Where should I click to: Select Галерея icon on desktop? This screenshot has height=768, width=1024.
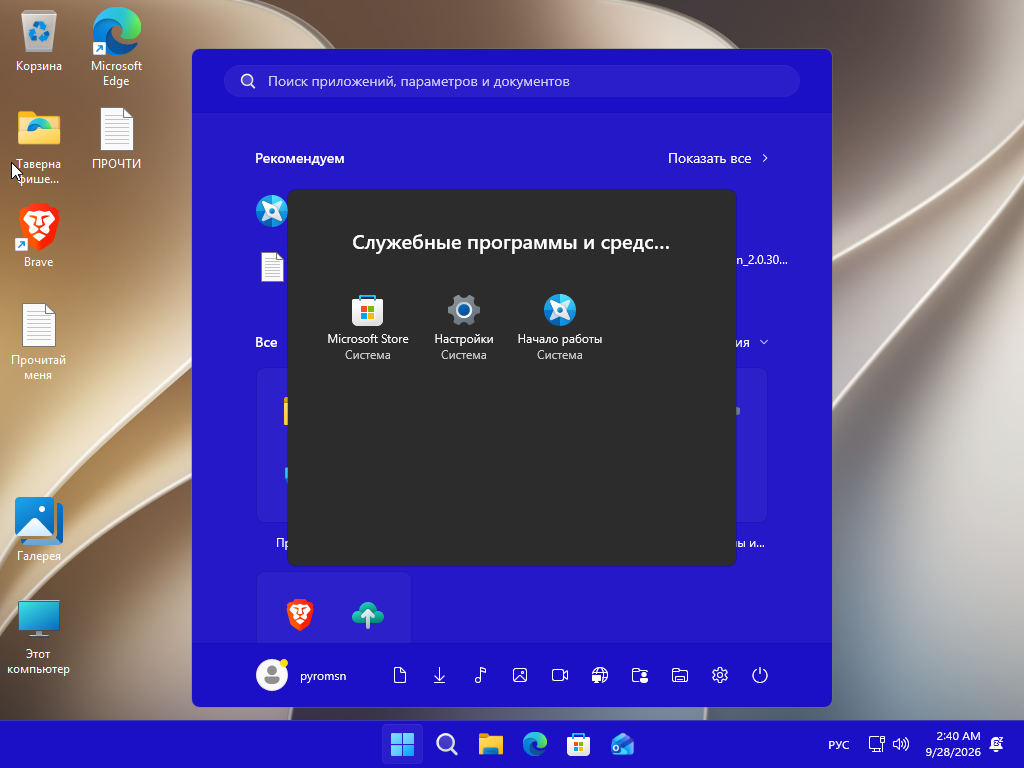[x=39, y=529]
